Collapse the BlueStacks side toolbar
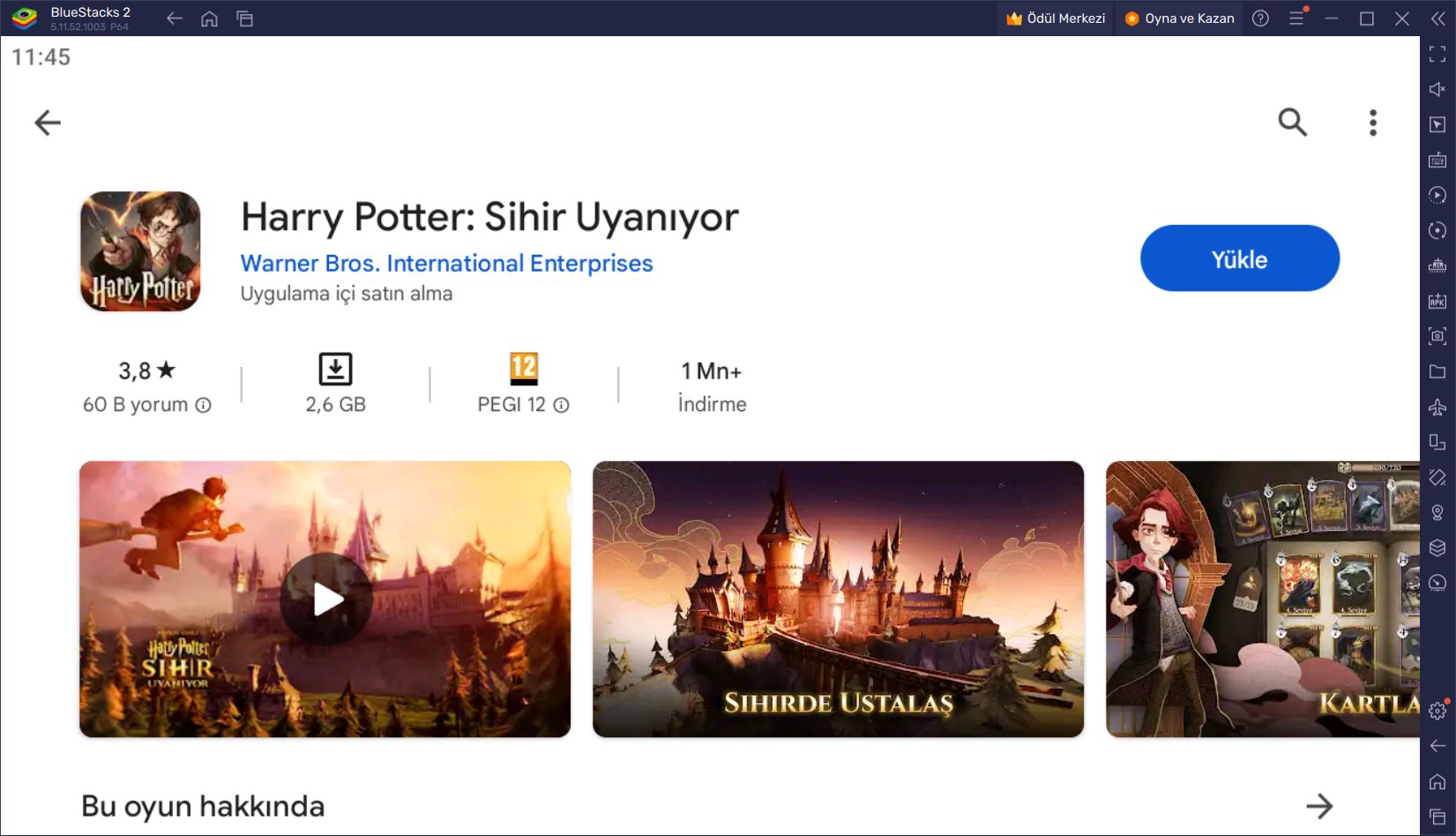The height and width of the screenshot is (836, 1456). (x=1437, y=19)
